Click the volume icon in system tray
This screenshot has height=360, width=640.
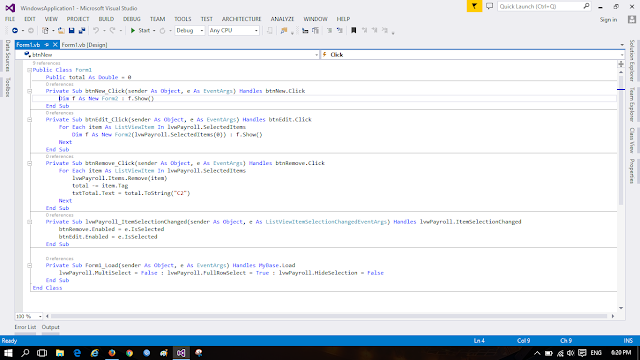(571, 353)
